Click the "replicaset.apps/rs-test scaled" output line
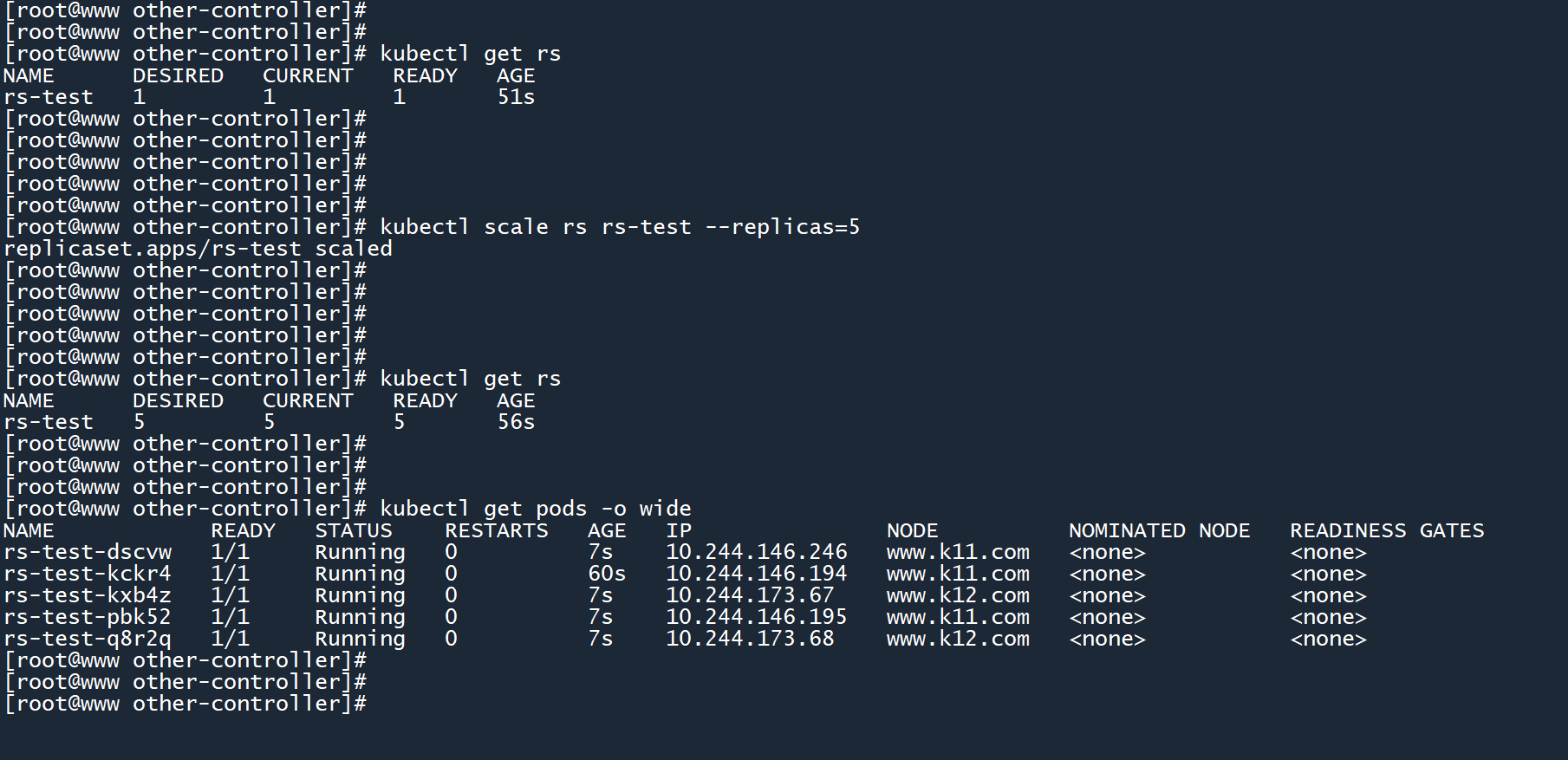 (198, 249)
